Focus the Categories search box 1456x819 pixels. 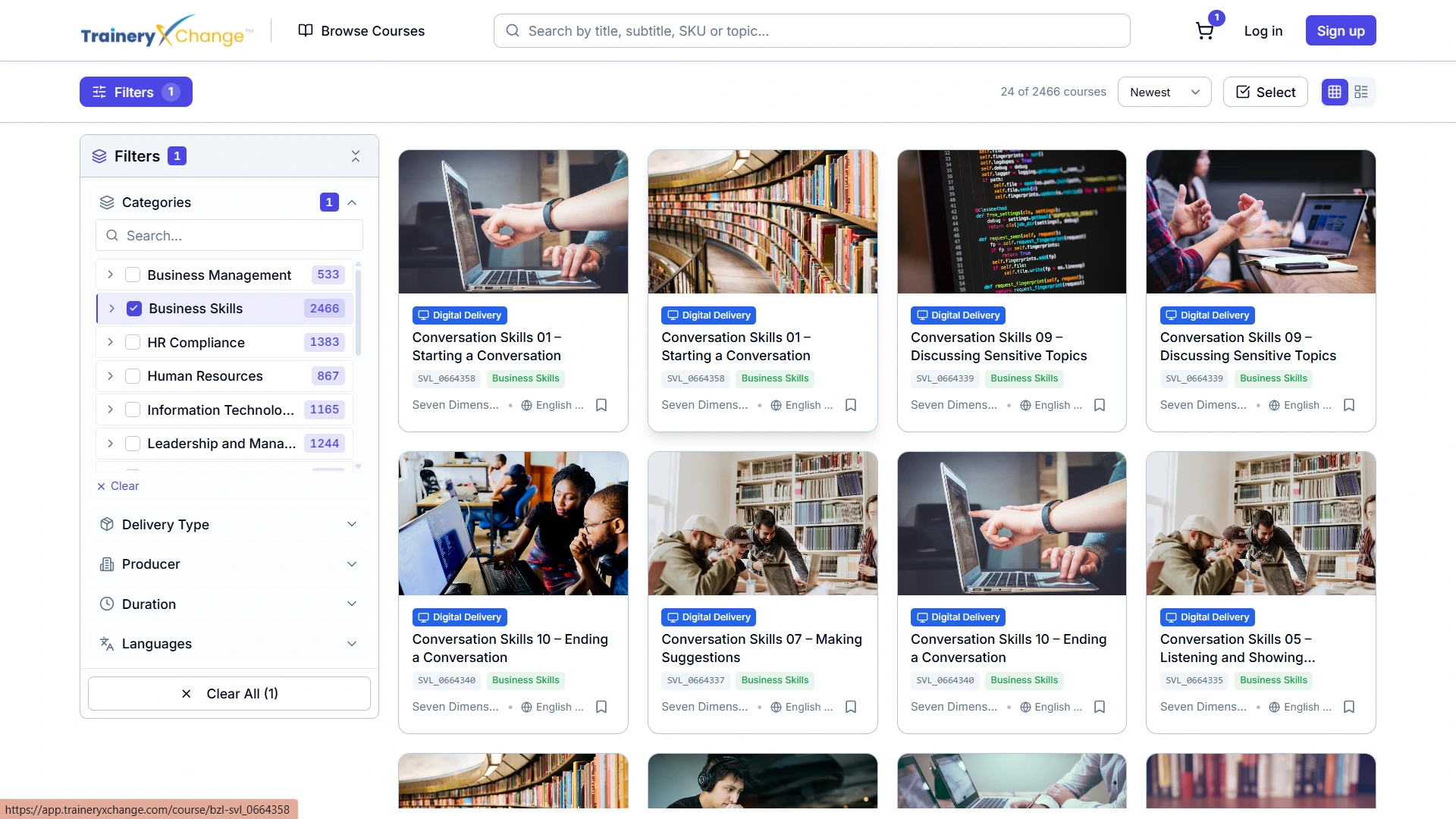pyautogui.click(x=229, y=236)
